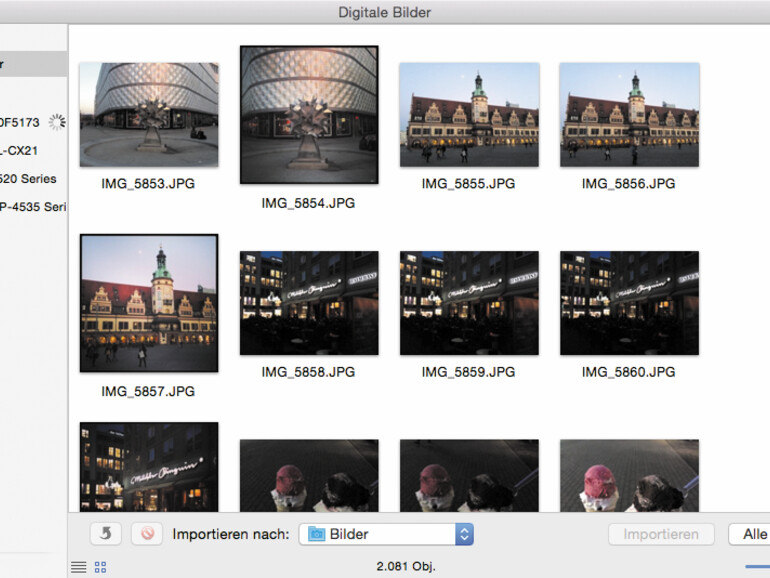The width and height of the screenshot is (770, 578).
Task: Select thumbnail IMG_5853.JPG
Action: [x=149, y=114]
